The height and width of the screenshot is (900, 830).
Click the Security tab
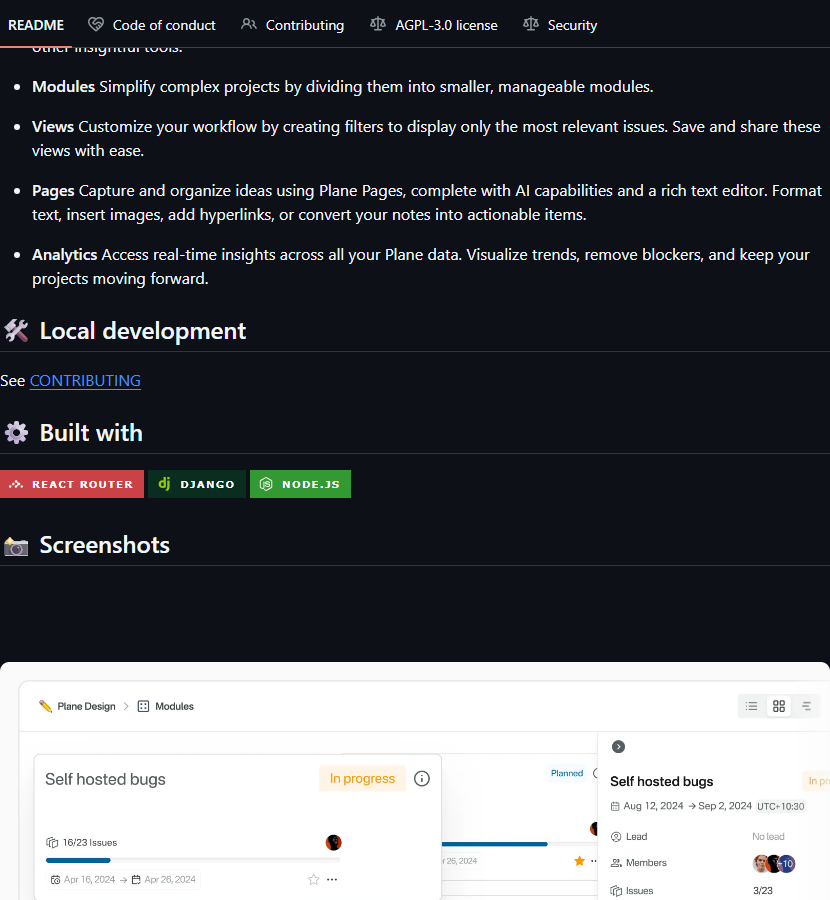click(x=560, y=25)
